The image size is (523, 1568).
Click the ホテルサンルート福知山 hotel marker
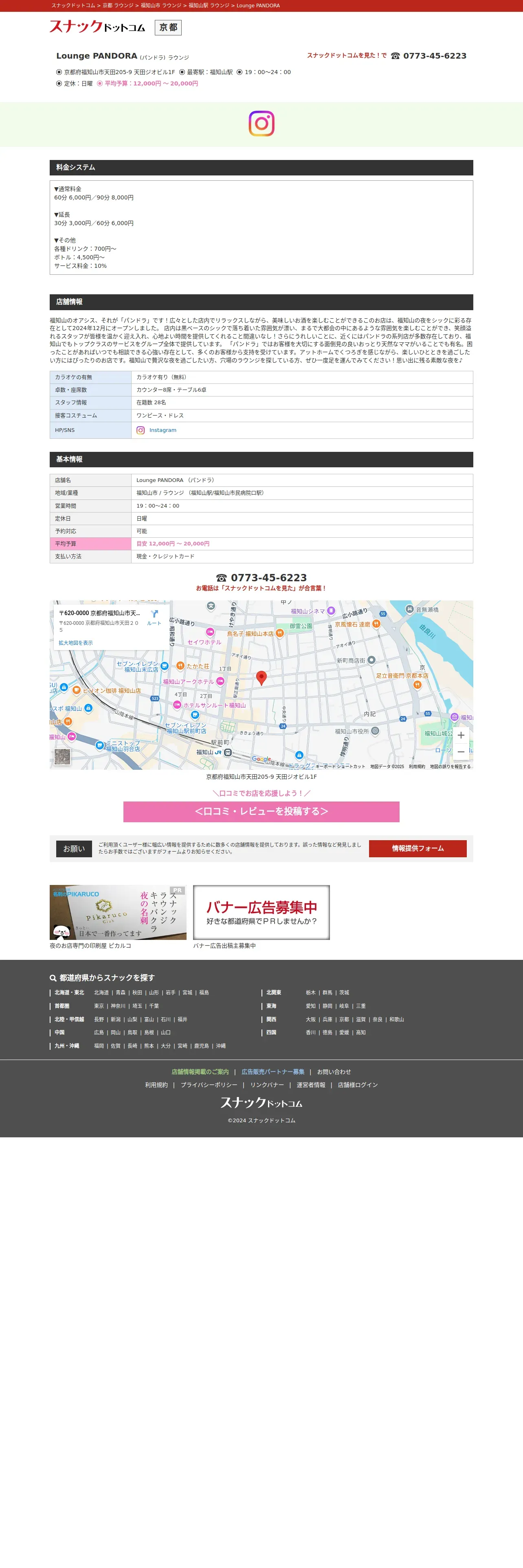177,705
